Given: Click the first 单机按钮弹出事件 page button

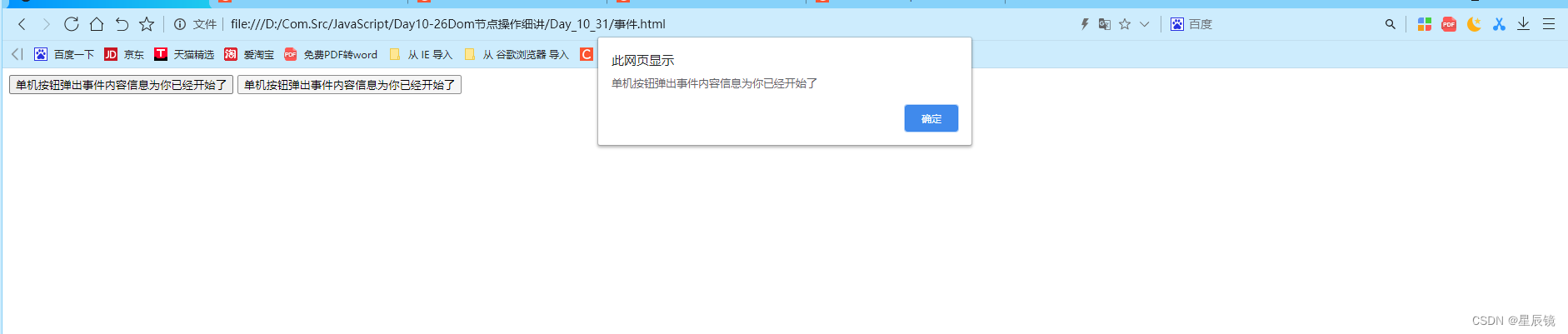Looking at the screenshot, I should (122, 85).
